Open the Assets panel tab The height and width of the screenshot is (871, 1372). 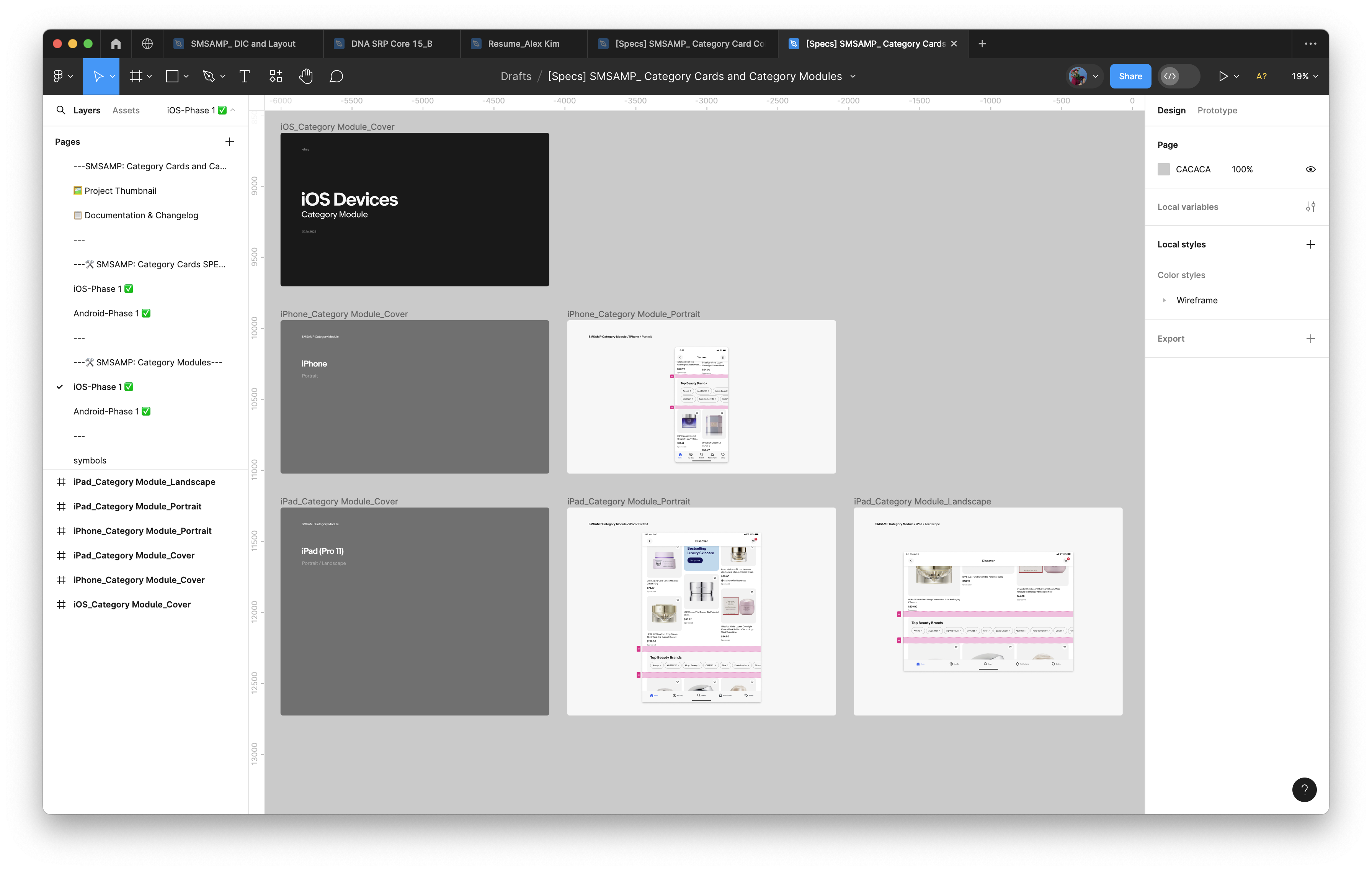126,110
